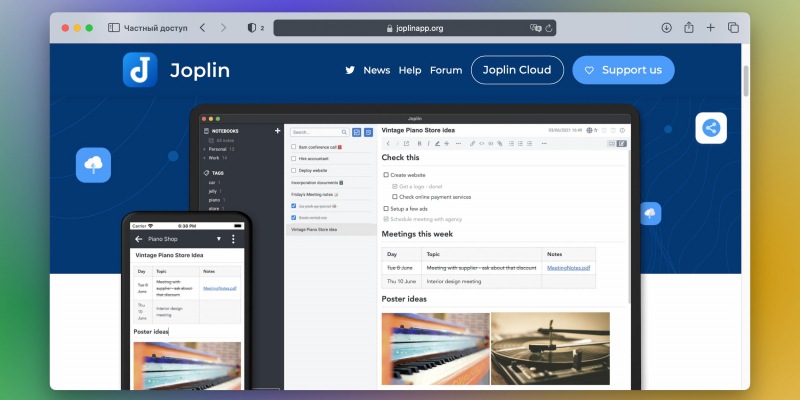
Task: Click the translate page icon in address bar
Action: click(x=535, y=28)
